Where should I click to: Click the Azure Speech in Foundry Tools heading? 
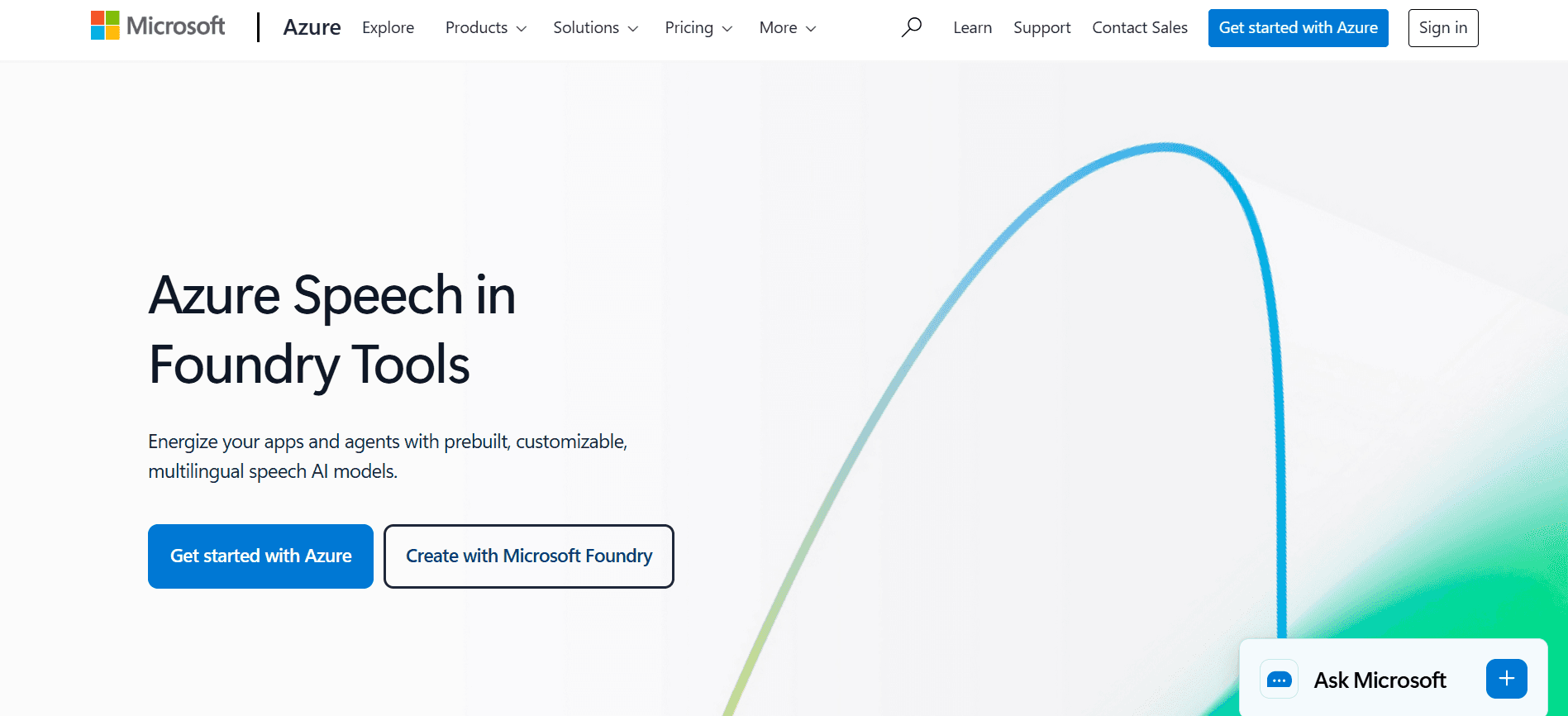point(332,329)
